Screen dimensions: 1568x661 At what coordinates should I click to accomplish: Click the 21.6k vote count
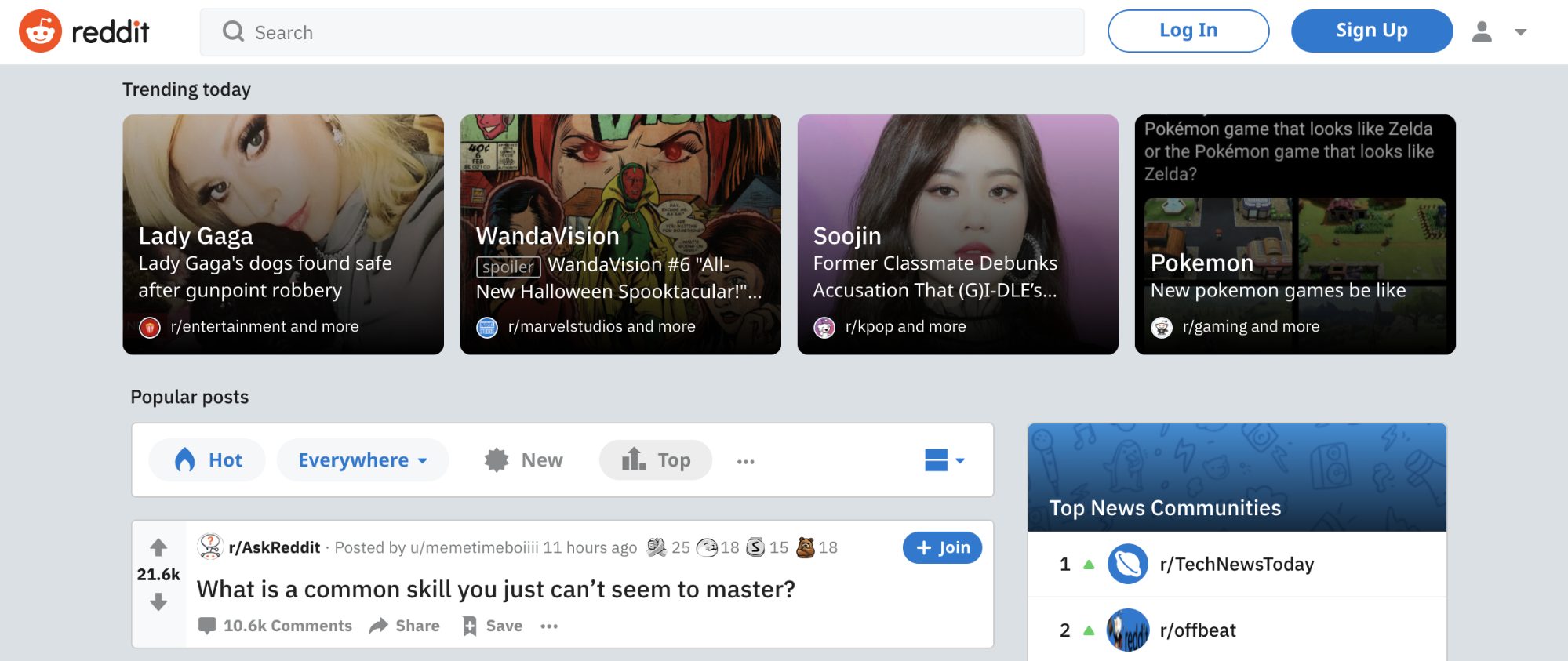(x=158, y=574)
